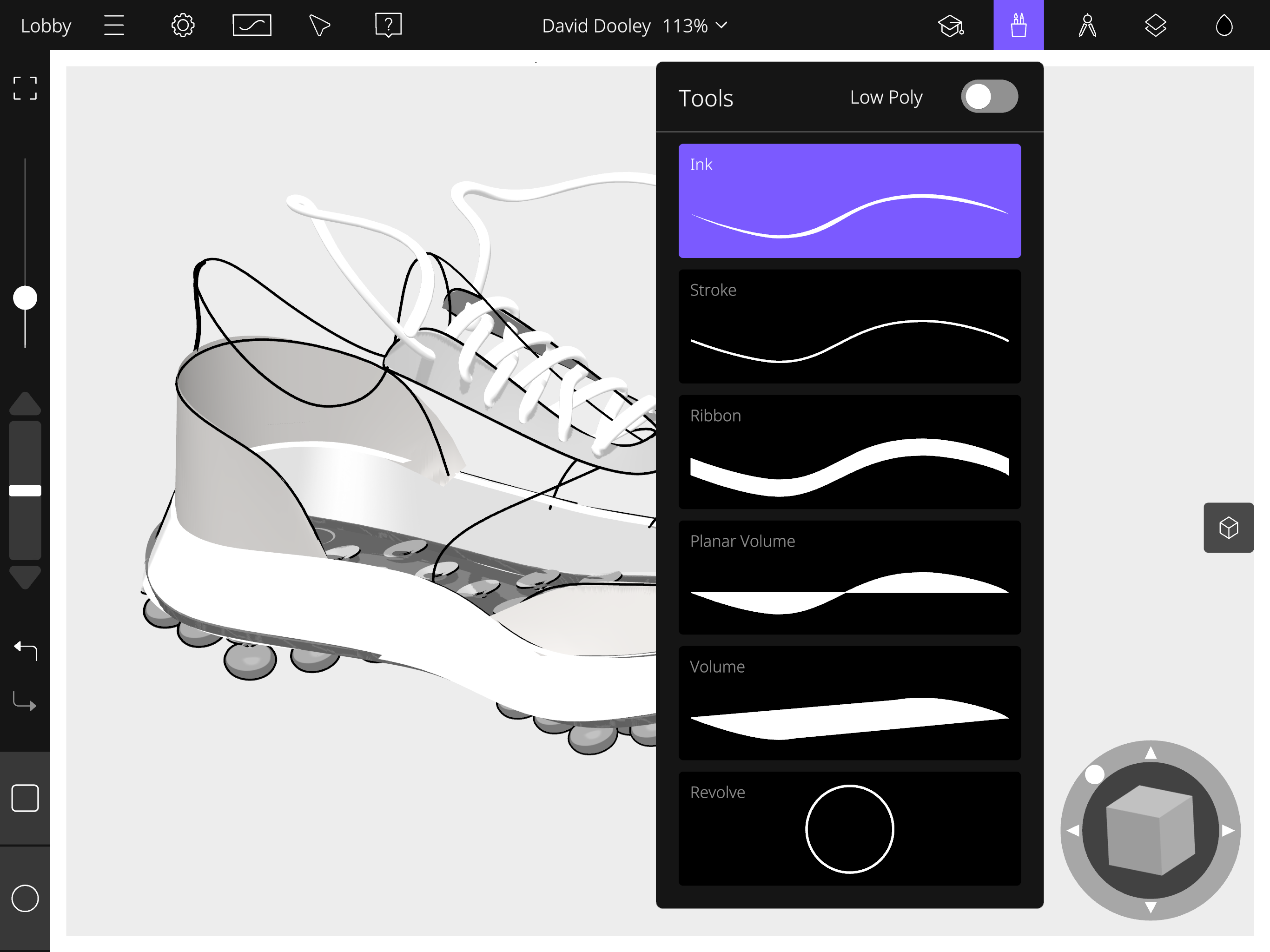The image size is (1270, 952).
Task: Open the color droplet icon
Action: click(x=1224, y=25)
